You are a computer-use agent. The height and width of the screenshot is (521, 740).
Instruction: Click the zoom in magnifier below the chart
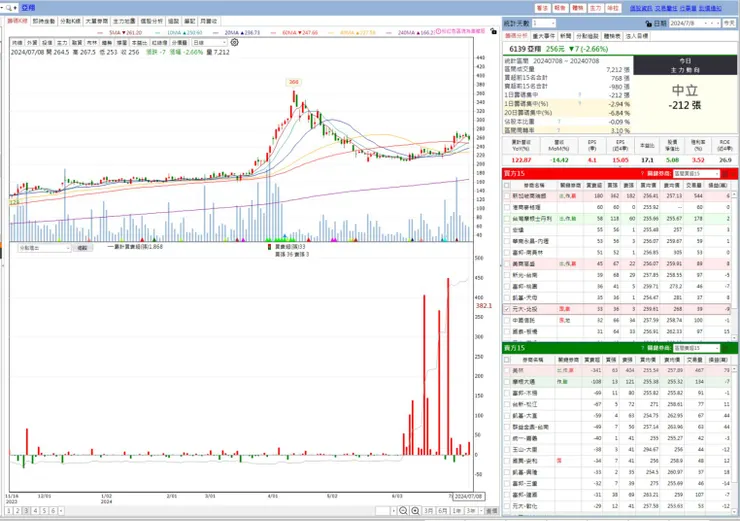point(415,511)
